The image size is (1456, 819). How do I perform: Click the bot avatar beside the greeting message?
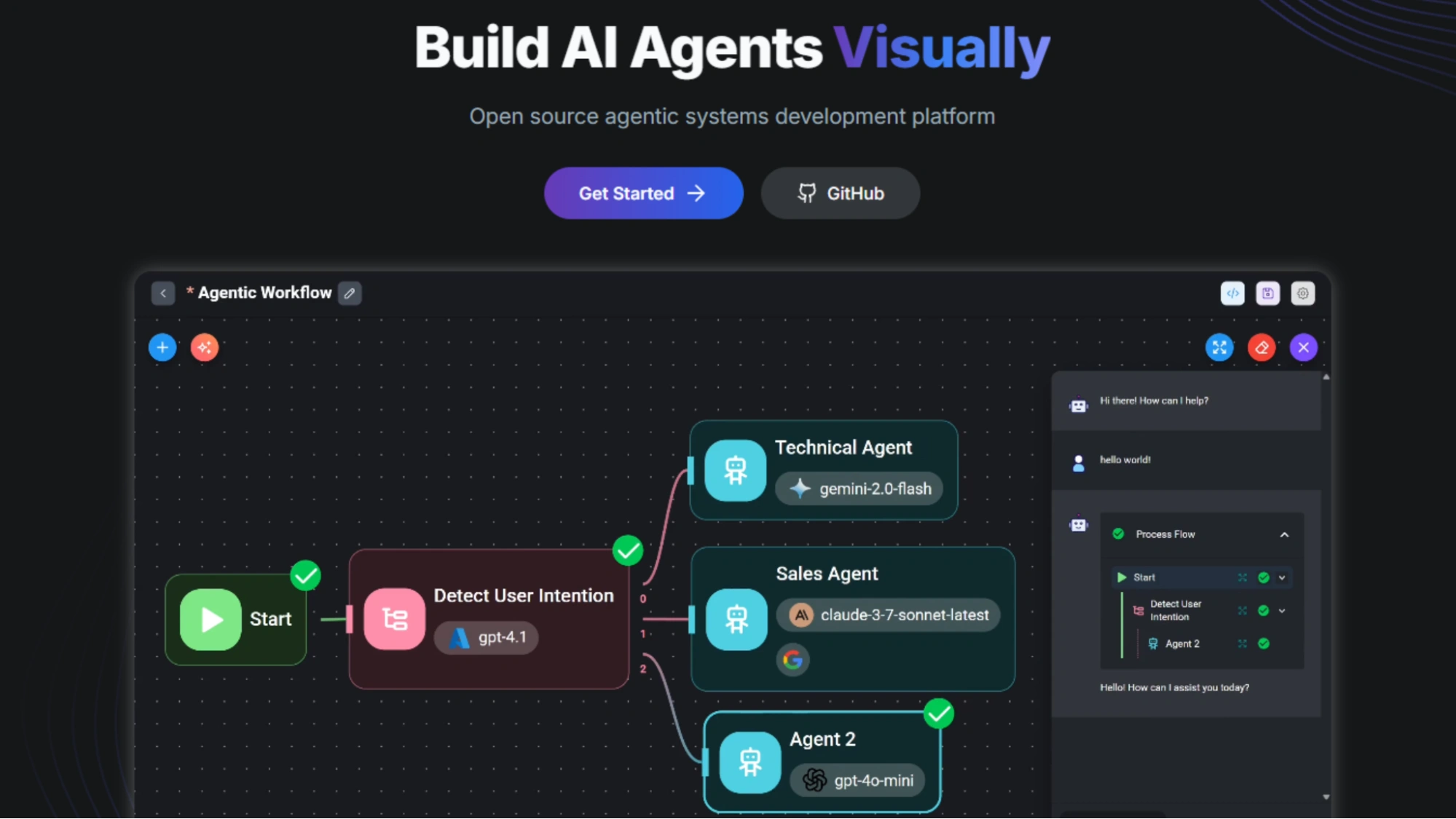[x=1079, y=405]
